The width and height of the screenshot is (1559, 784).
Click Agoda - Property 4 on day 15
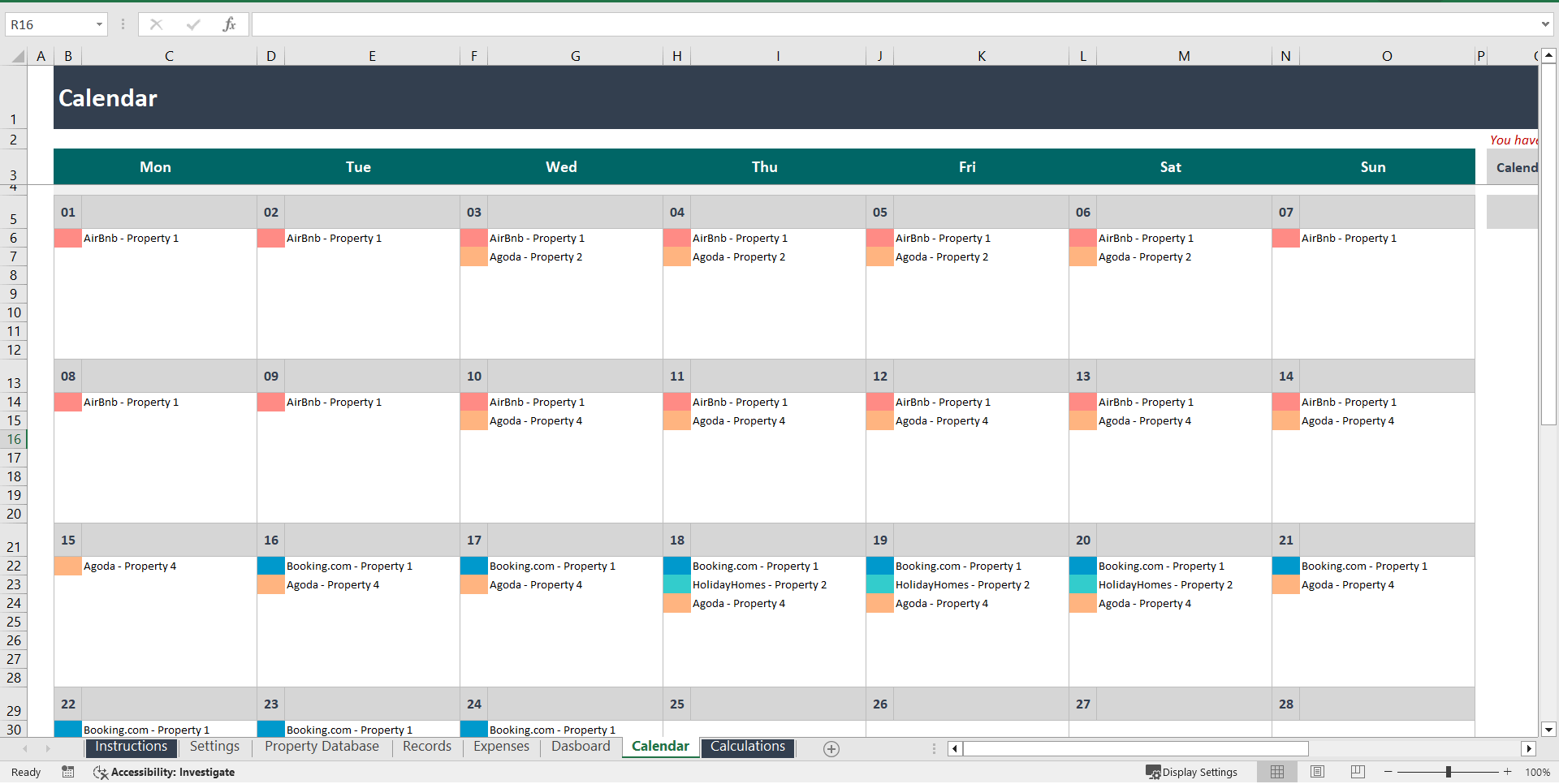(x=130, y=566)
